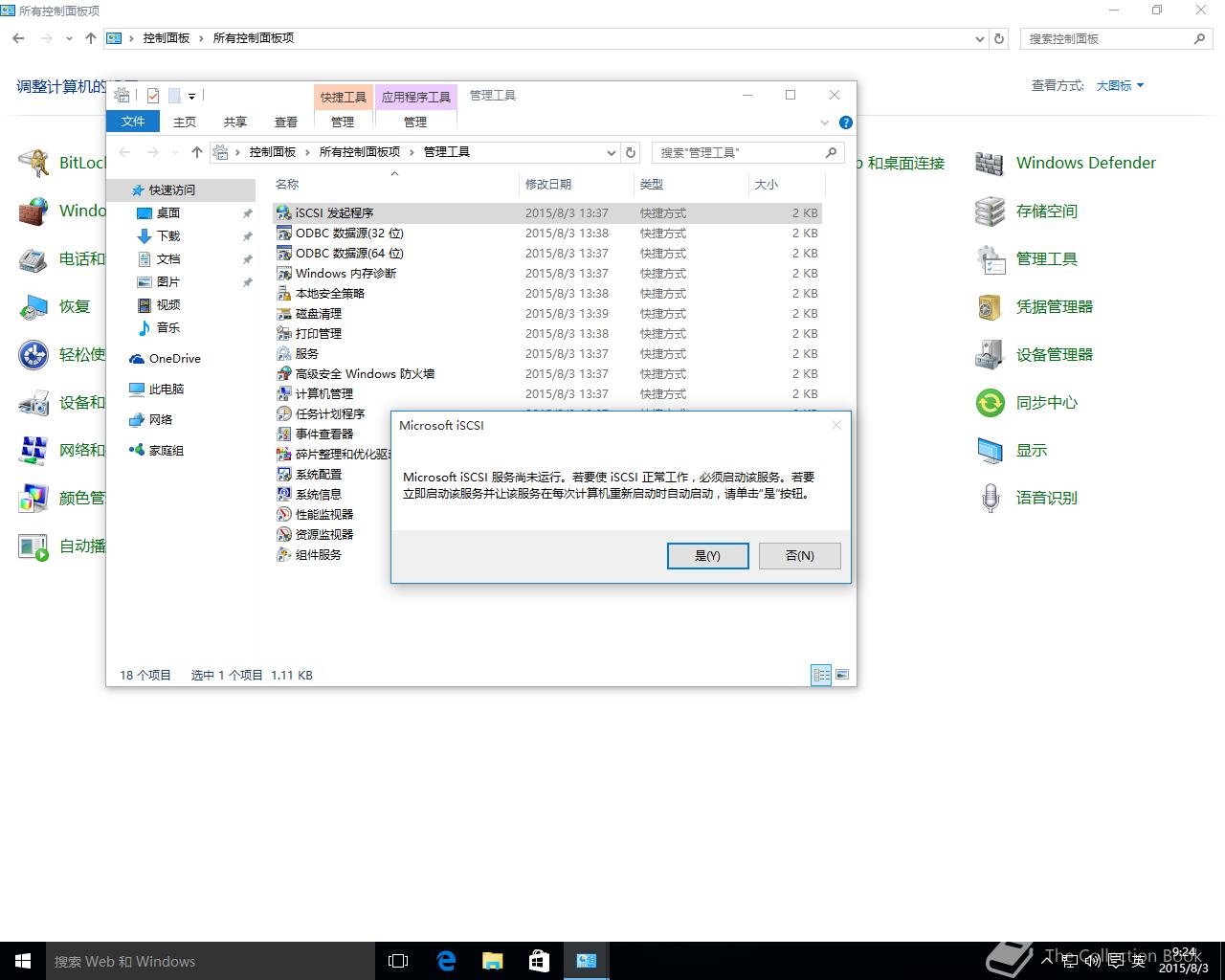Open 查看方式 大图标 dropdown in control panel
Image resolution: width=1225 pixels, height=980 pixels.
click(x=1120, y=85)
